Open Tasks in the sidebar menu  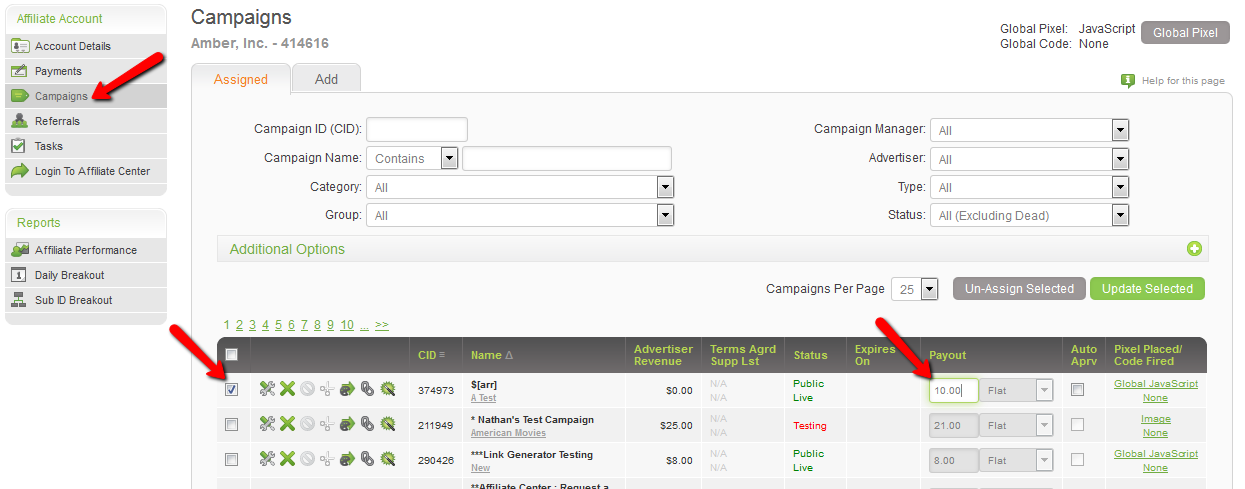pos(85,146)
